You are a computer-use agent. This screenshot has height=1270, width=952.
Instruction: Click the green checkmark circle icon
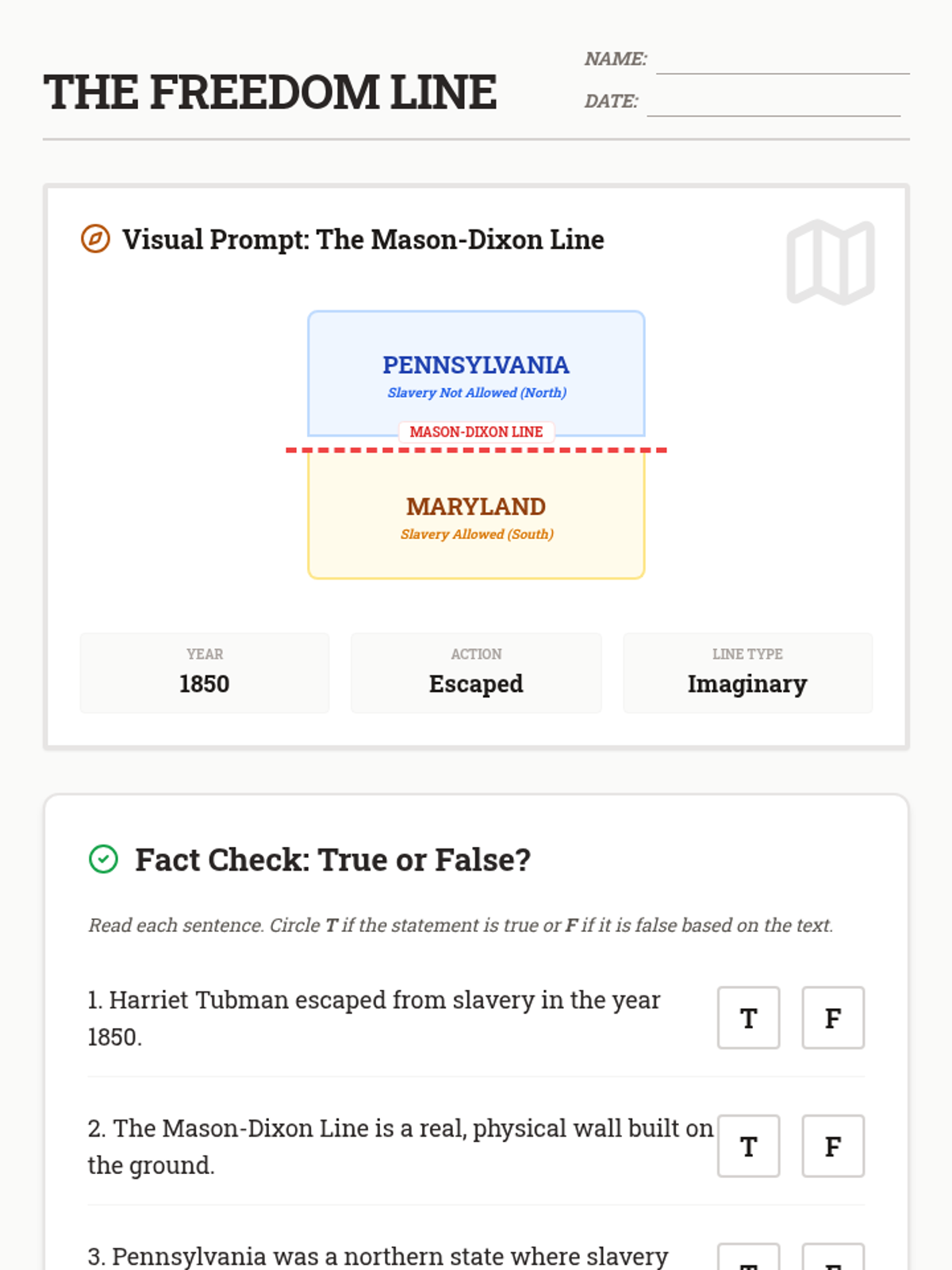(x=103, y=859)
